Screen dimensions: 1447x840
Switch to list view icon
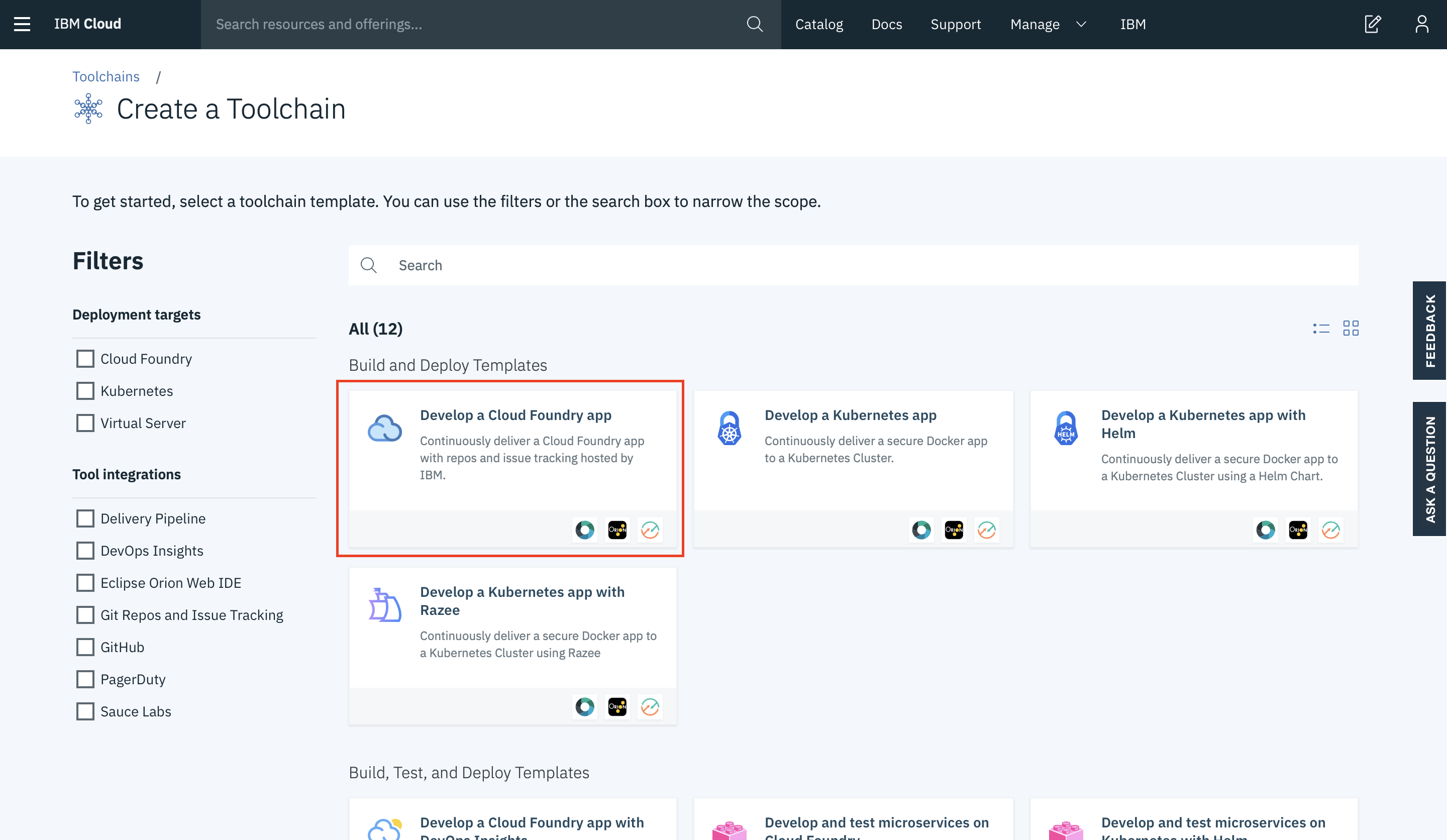click(x=1321, y=329)
